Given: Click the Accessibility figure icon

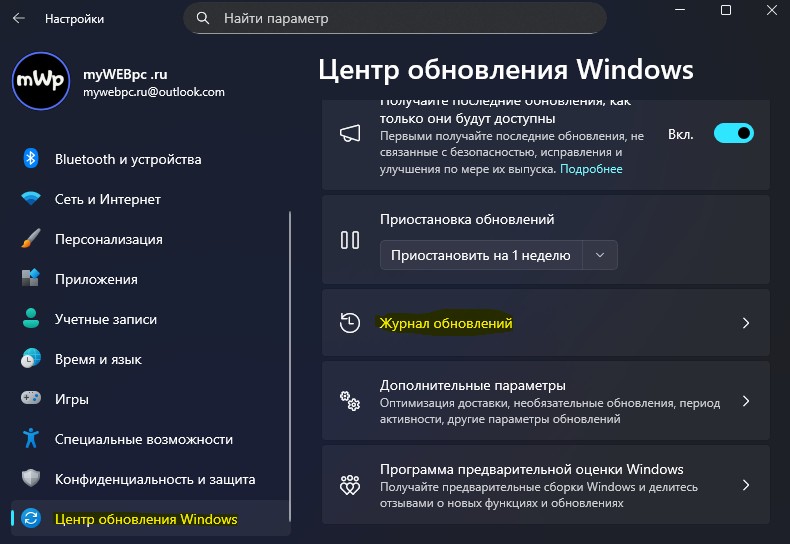Looking at the screenshot, I should point(31,438).
